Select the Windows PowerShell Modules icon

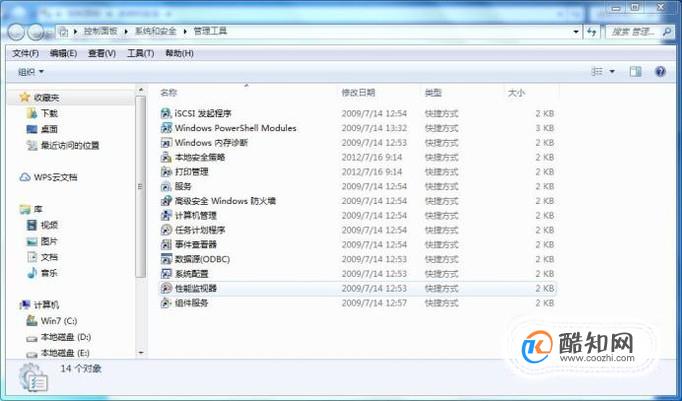(x=166, y=128)
